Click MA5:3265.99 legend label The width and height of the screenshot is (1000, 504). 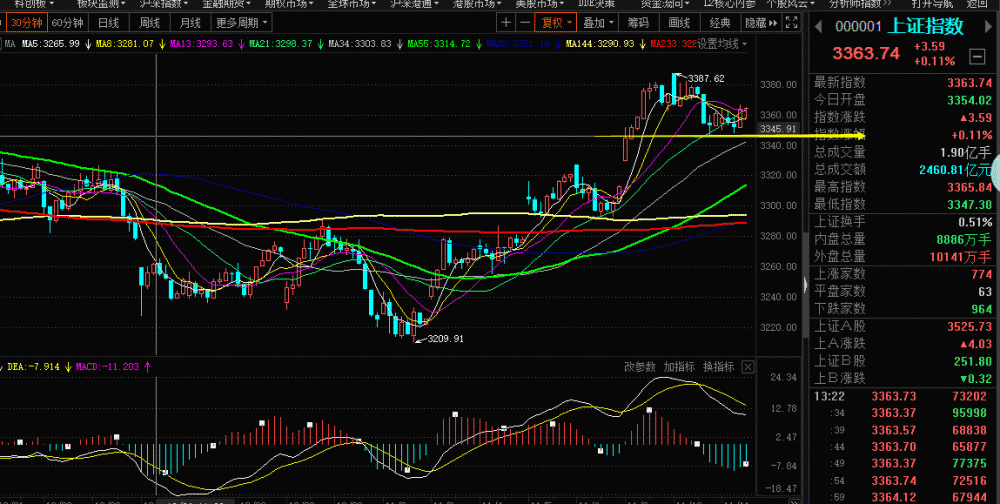coord(51,44)
